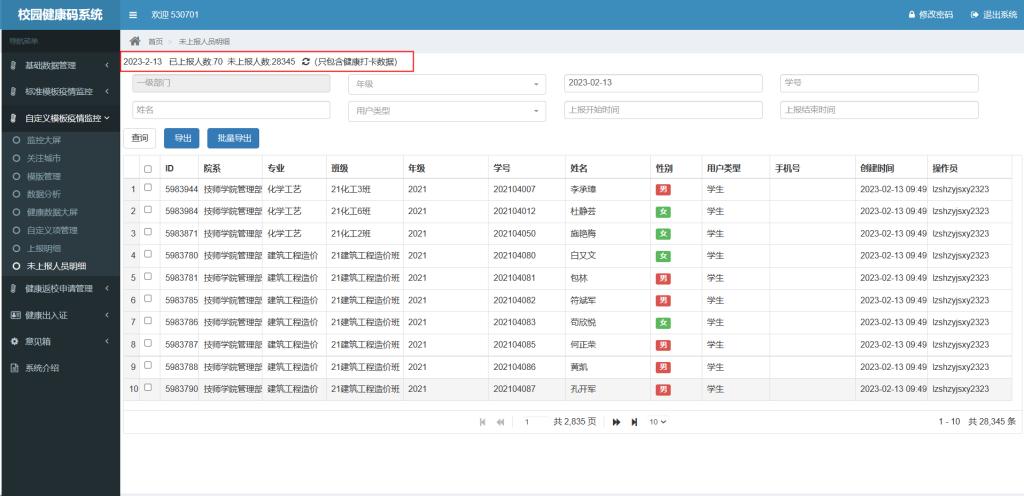1024x496 pixels.
Task: Sort by the 学号 column header
Action: tap(526, 168)
